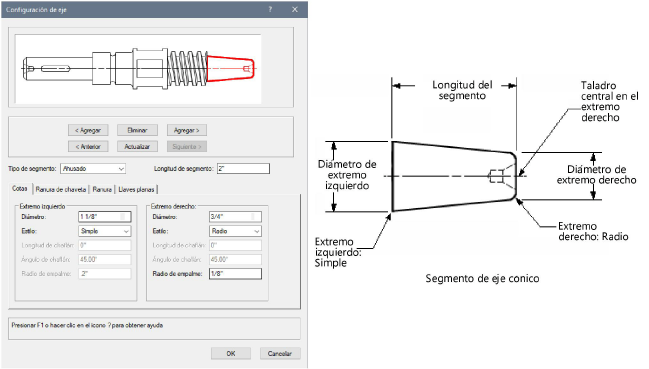The height and width of the screenshot is (369, 649).
Task: Click the right end Diámetro field
Action: (x=236, y=217)
